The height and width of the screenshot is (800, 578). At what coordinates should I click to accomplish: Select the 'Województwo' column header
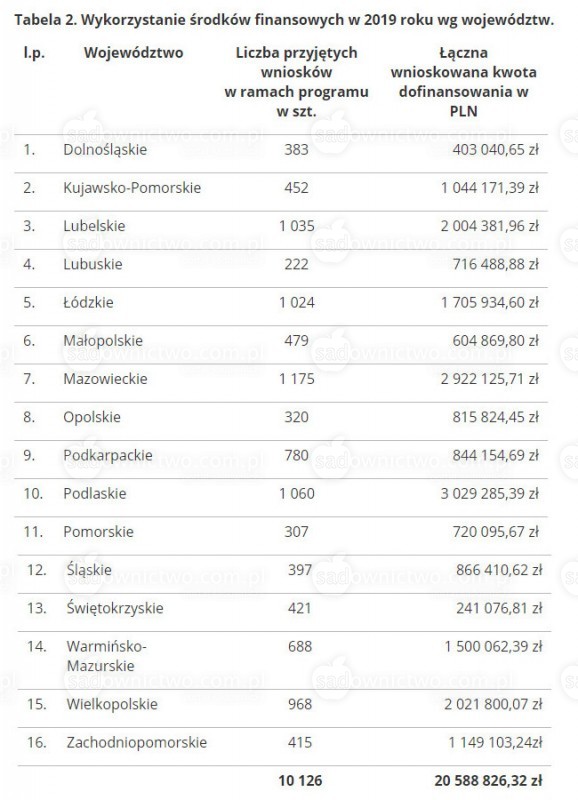pos(134,53)
